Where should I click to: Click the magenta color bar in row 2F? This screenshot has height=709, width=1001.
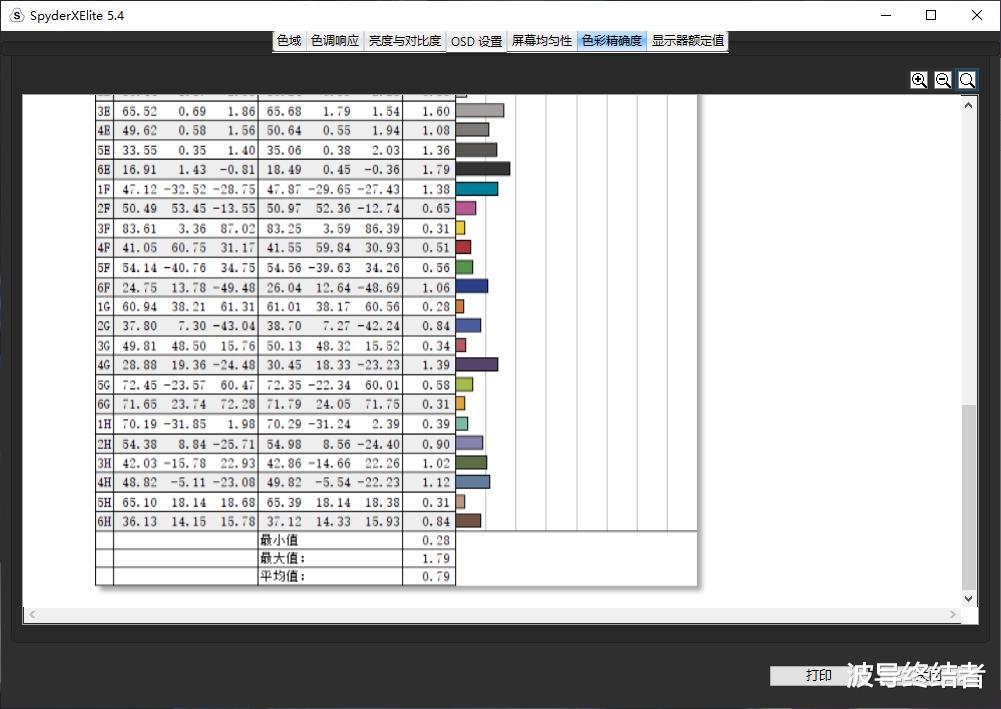[468, 208]
